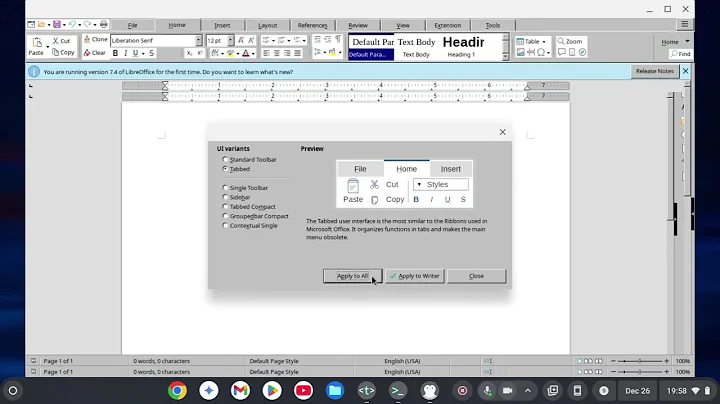This screenshot has height=404, width=720.
Task: Open the highlighting color dropdown arrow
Action: click(x=238, y=54)
